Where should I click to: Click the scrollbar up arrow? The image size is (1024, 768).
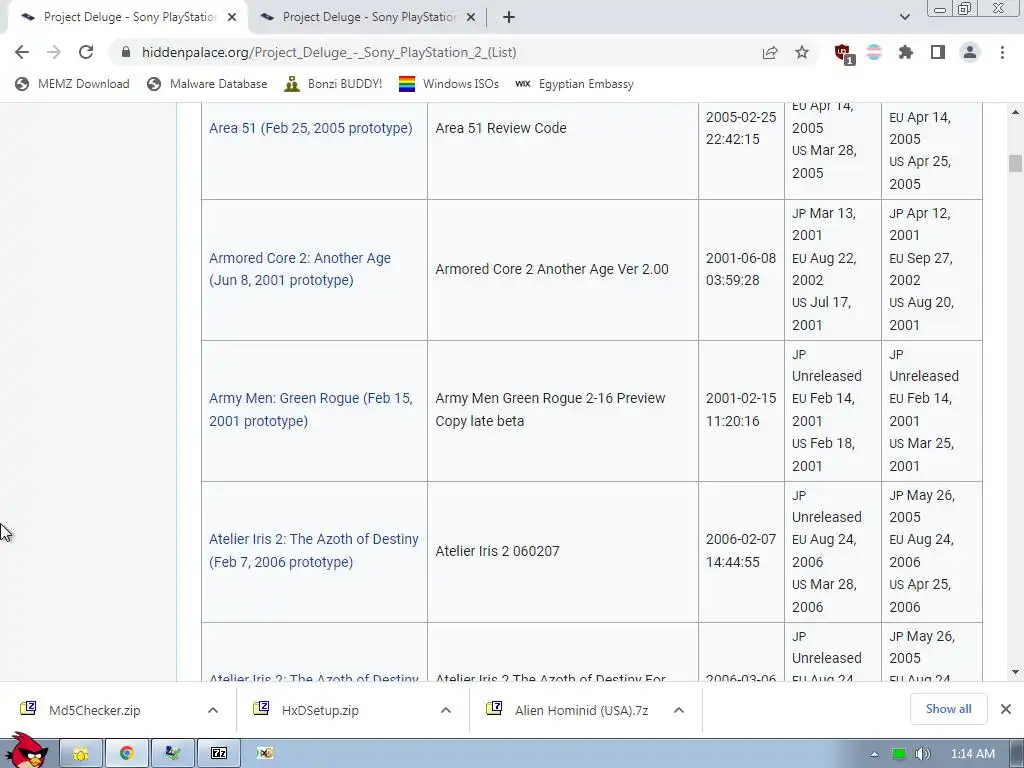(x=1015, y=112)
